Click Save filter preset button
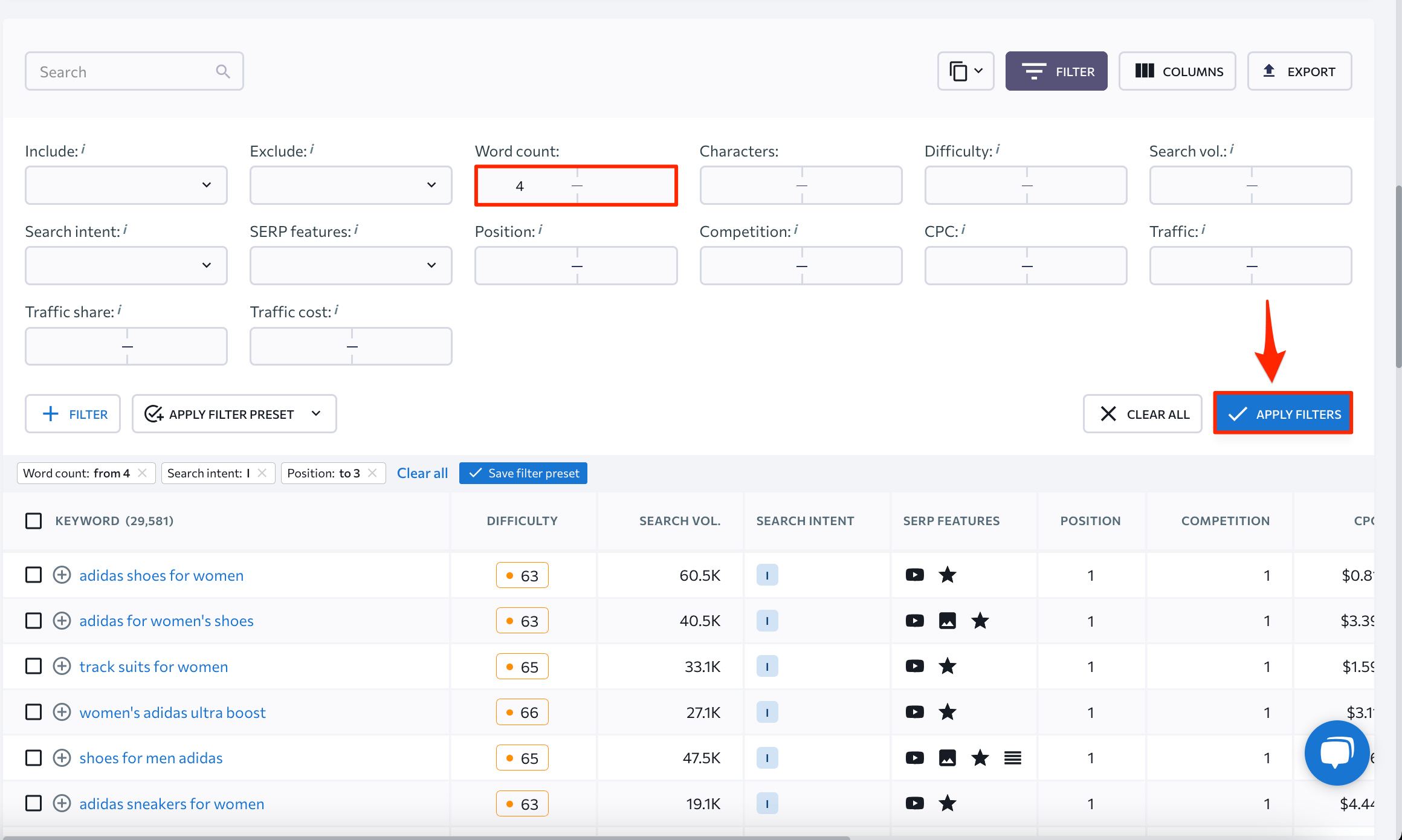 tap(523, 473)
